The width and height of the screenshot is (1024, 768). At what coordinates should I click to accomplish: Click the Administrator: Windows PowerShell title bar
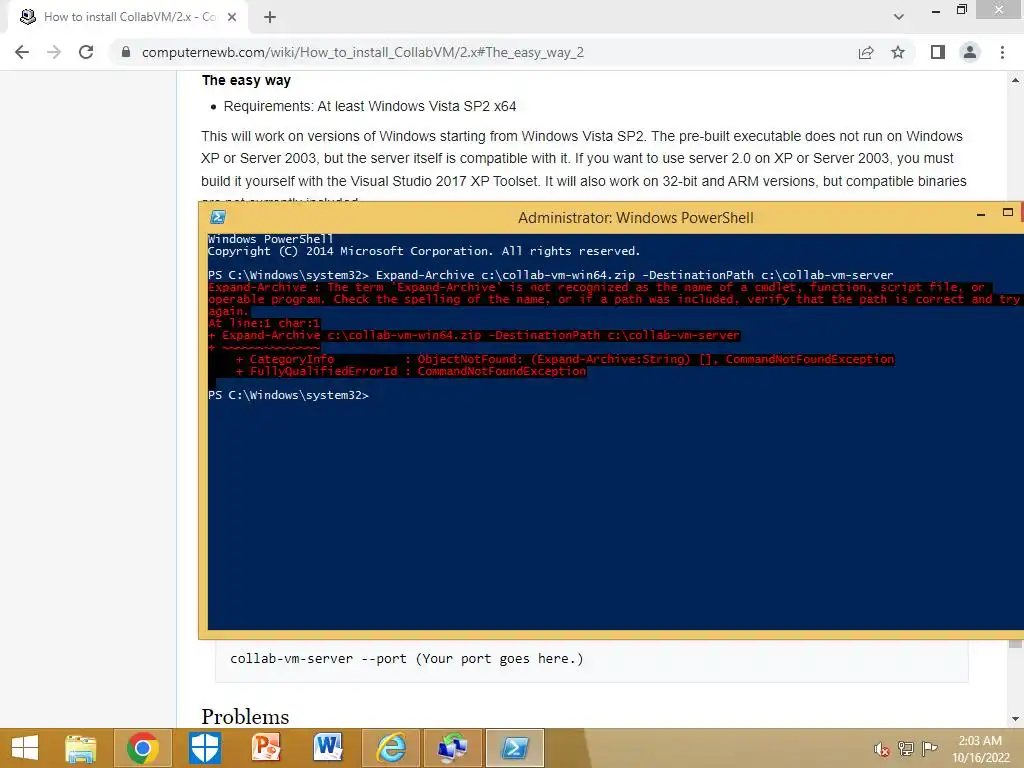635,217
